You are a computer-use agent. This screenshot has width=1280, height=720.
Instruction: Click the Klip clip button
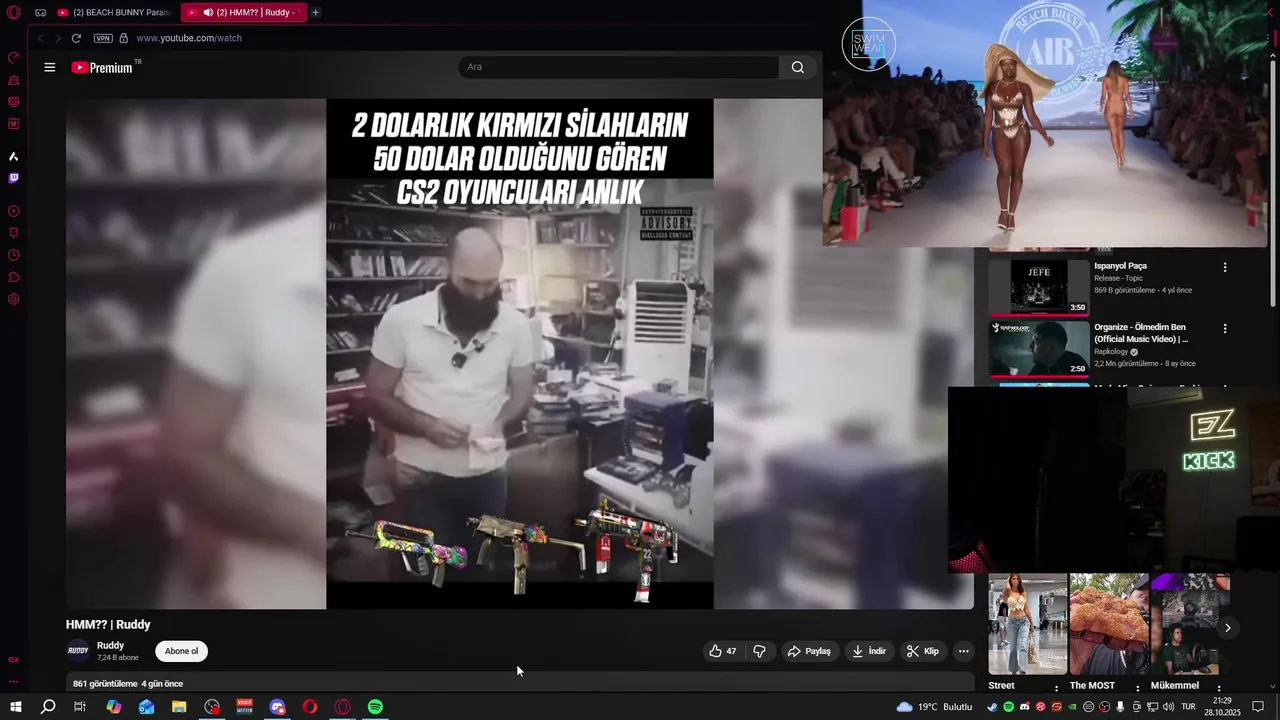pos(923,651)
